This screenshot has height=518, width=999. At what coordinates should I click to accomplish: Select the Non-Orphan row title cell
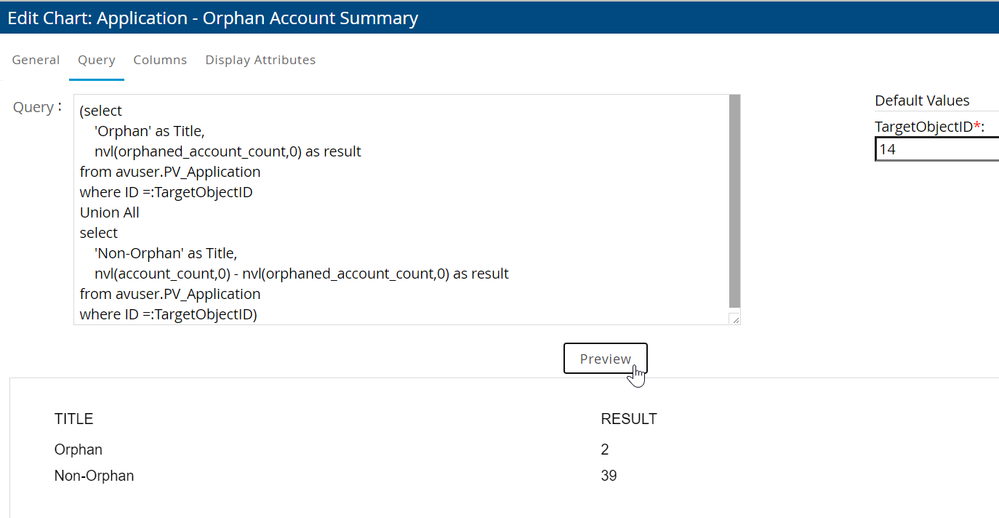pos(94,476)
